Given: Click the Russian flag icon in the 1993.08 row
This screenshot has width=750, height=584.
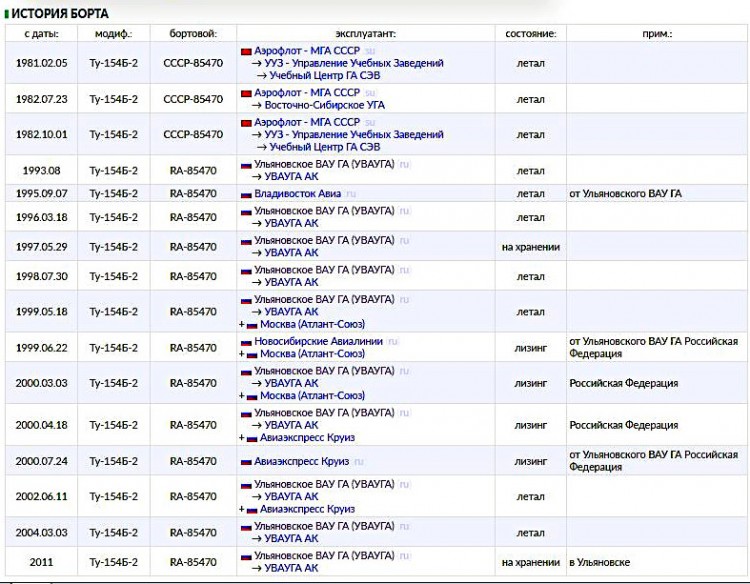Looking at the screenshot, I should click(246, 165).
